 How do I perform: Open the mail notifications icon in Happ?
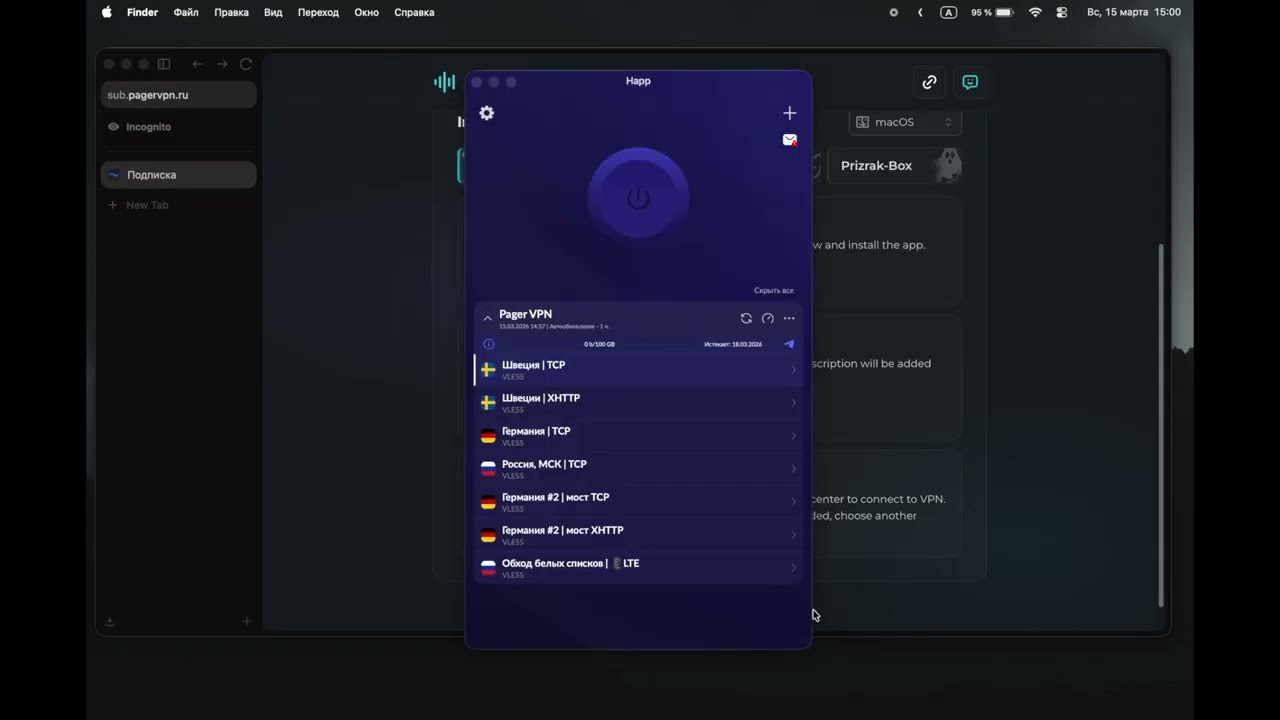pos(790,140)
